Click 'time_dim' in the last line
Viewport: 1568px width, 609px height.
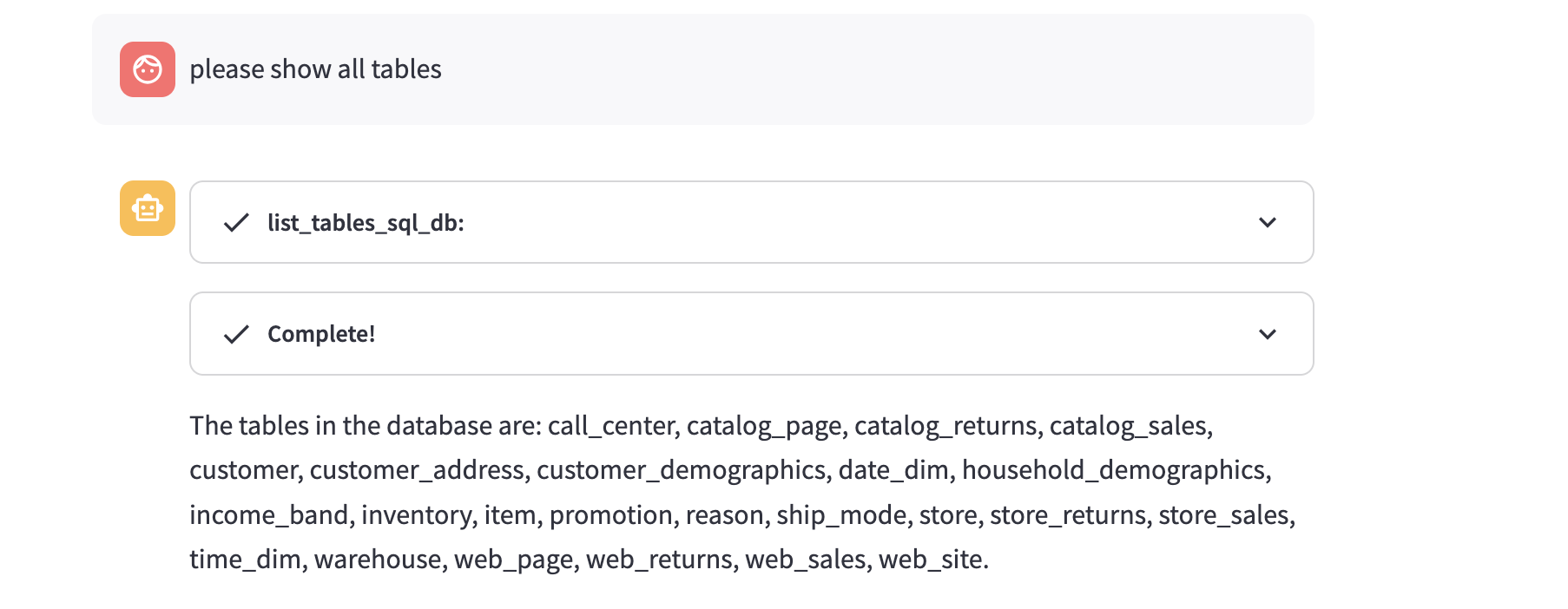click(x=245, y=560)
